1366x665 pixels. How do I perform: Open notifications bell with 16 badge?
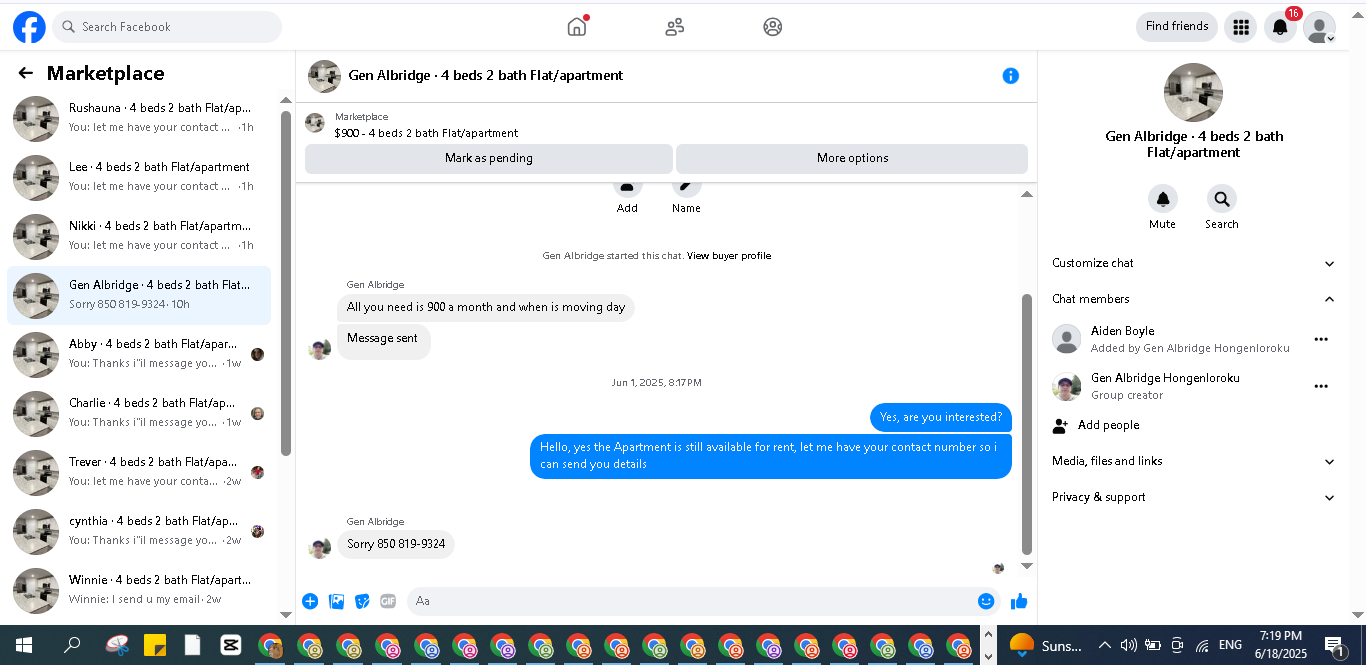pyautogui.click(x=1281, y=27)
